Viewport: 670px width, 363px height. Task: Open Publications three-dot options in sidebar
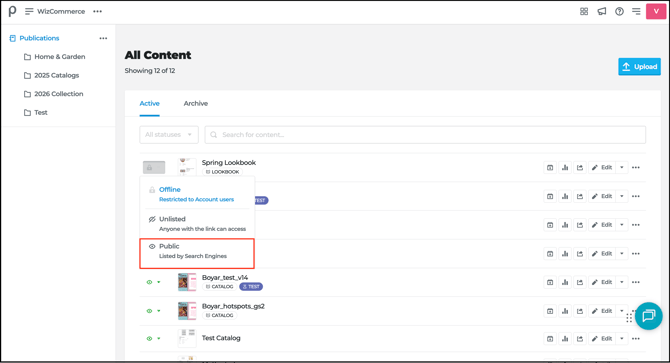coord(103,38)
